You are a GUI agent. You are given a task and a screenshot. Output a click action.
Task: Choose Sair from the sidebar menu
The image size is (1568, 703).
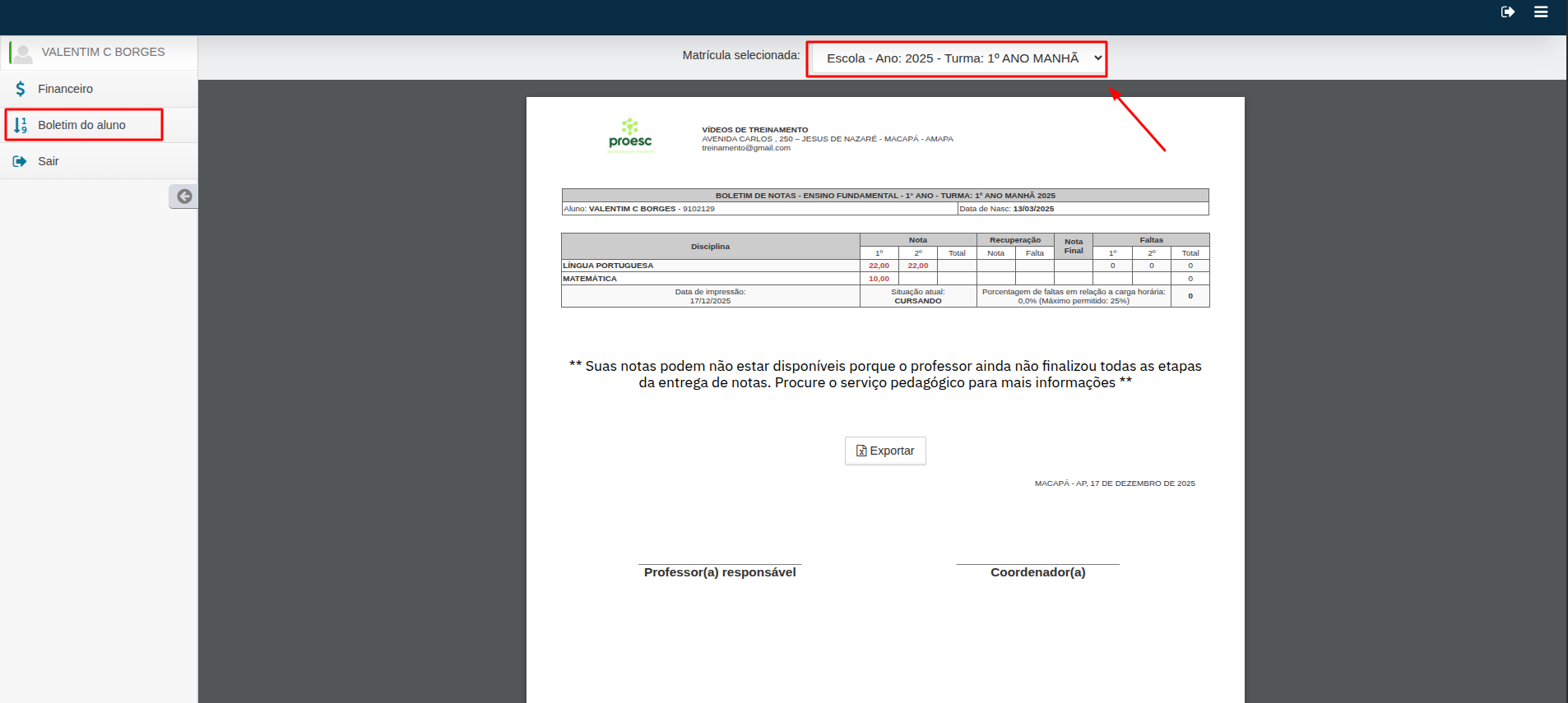point(49,161)
